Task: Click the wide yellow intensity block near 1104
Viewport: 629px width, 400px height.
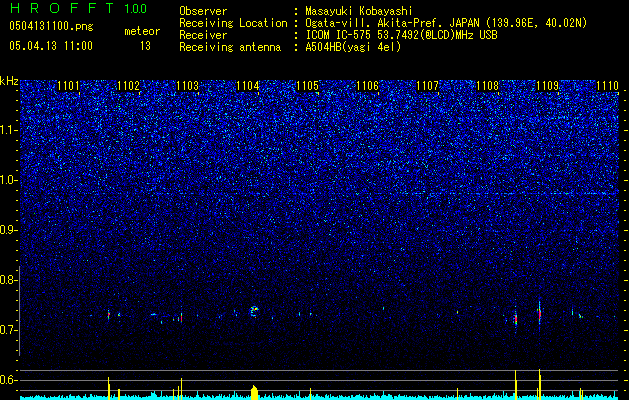Action: (x=254, y=392)
